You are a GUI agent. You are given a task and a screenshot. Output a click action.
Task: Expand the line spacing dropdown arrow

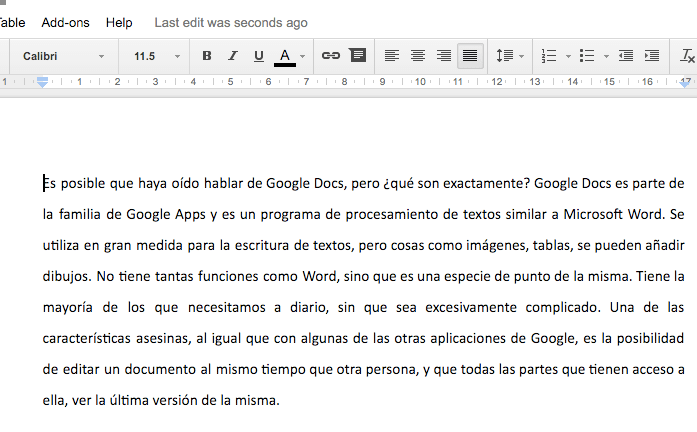(x=521, y=56)
